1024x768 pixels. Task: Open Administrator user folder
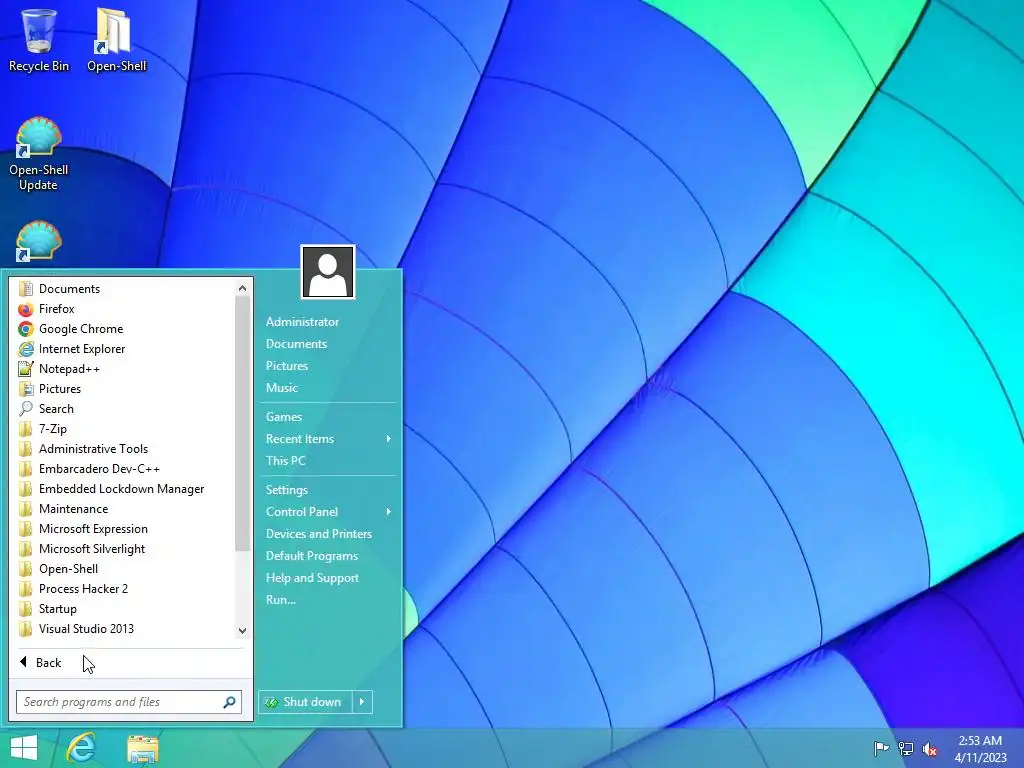[302, 322]
